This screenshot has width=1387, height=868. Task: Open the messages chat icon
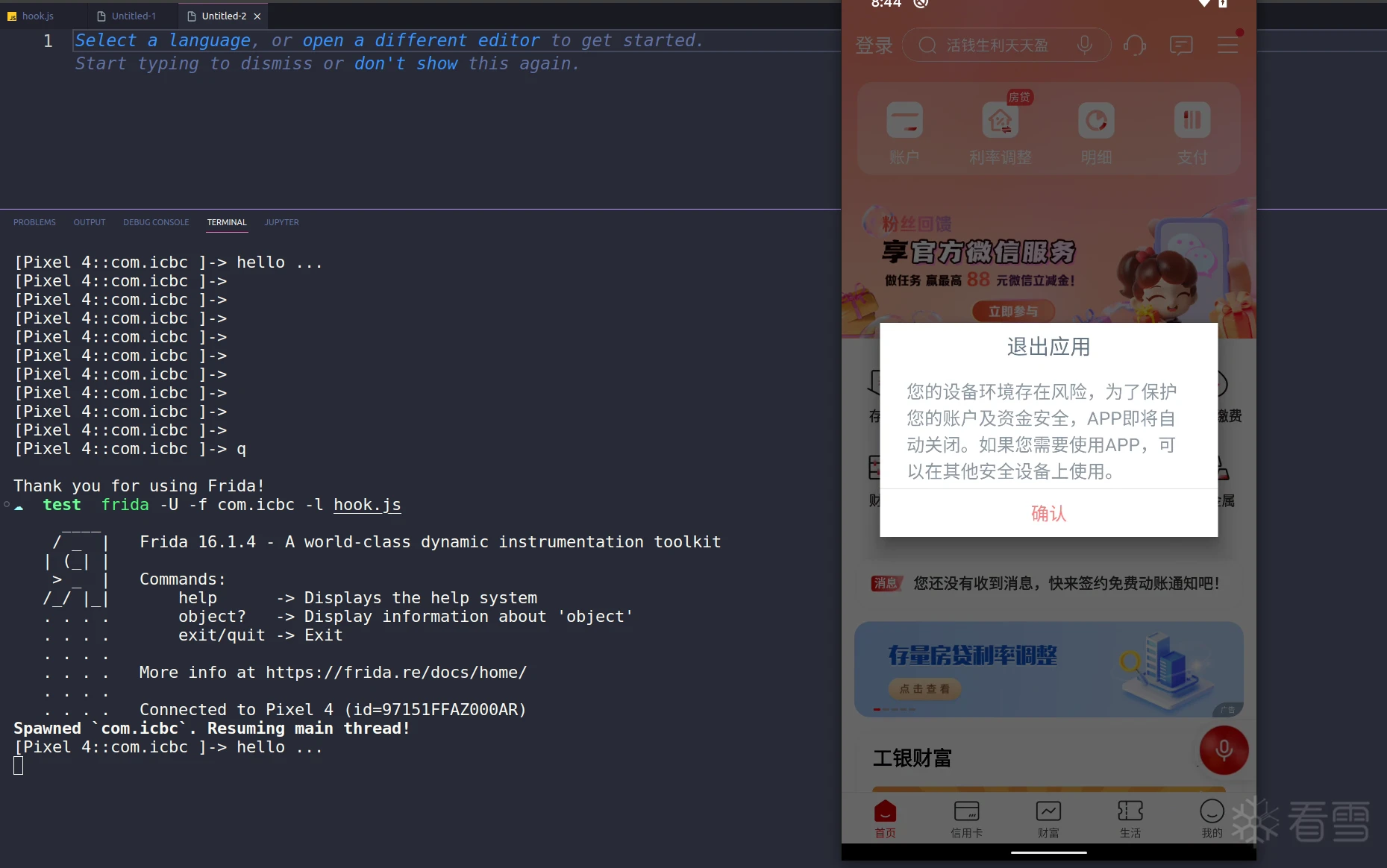pyautogui.click(x=1181, y=45)
